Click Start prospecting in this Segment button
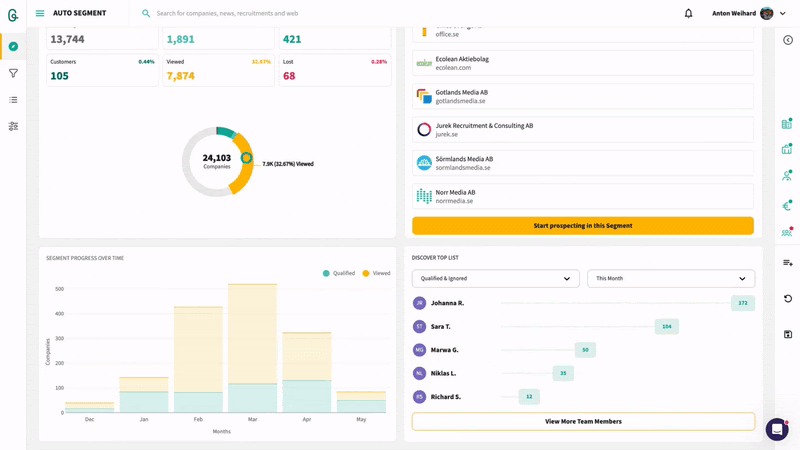Screen dimensions: 800x450 click(x=582, y=226)
